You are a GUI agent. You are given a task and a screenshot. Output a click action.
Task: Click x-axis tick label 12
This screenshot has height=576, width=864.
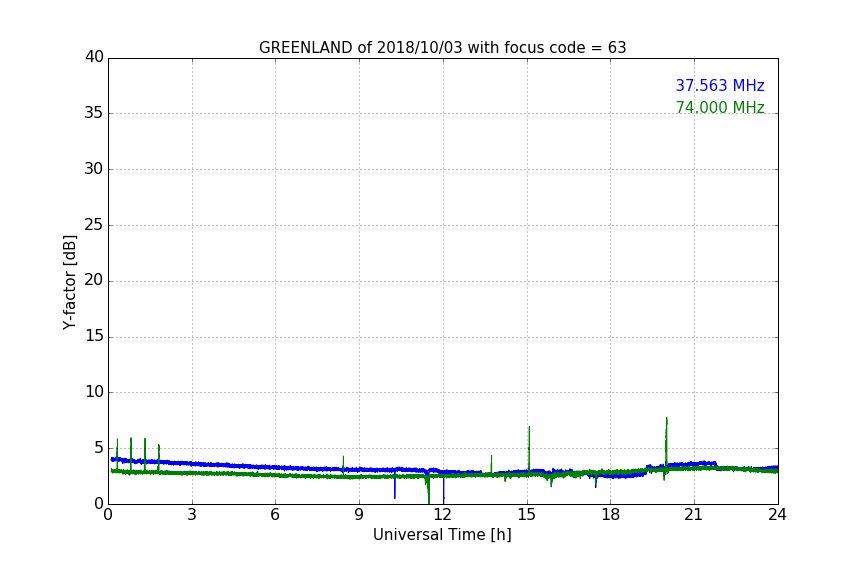442,515
